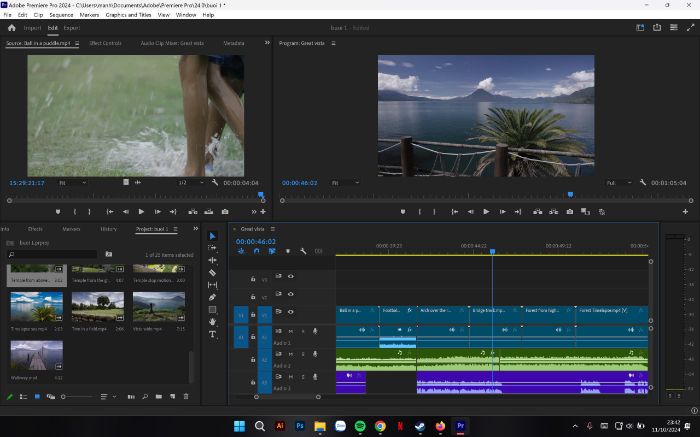Toggle lock on track V2

pyautogui.click(x=253, y=296)
